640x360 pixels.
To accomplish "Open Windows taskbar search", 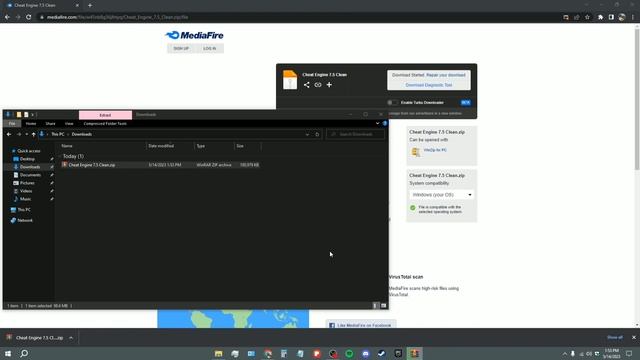I will click(24, 353).
